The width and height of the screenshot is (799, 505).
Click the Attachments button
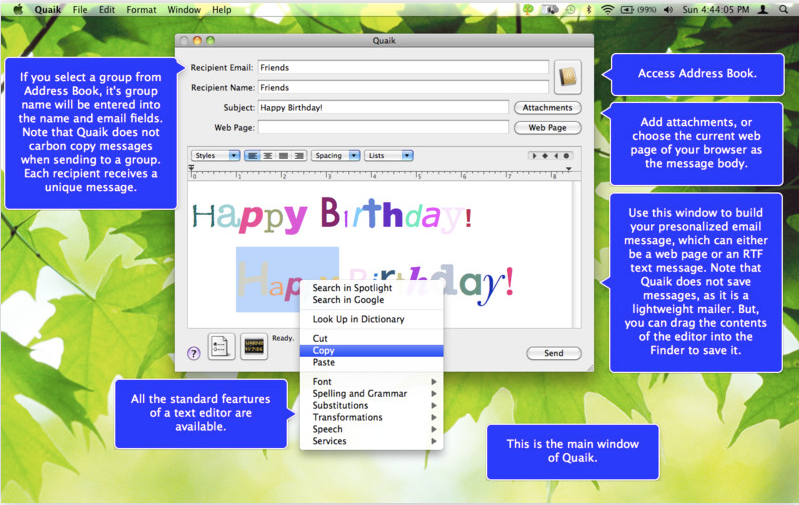(x=547, y=108)
